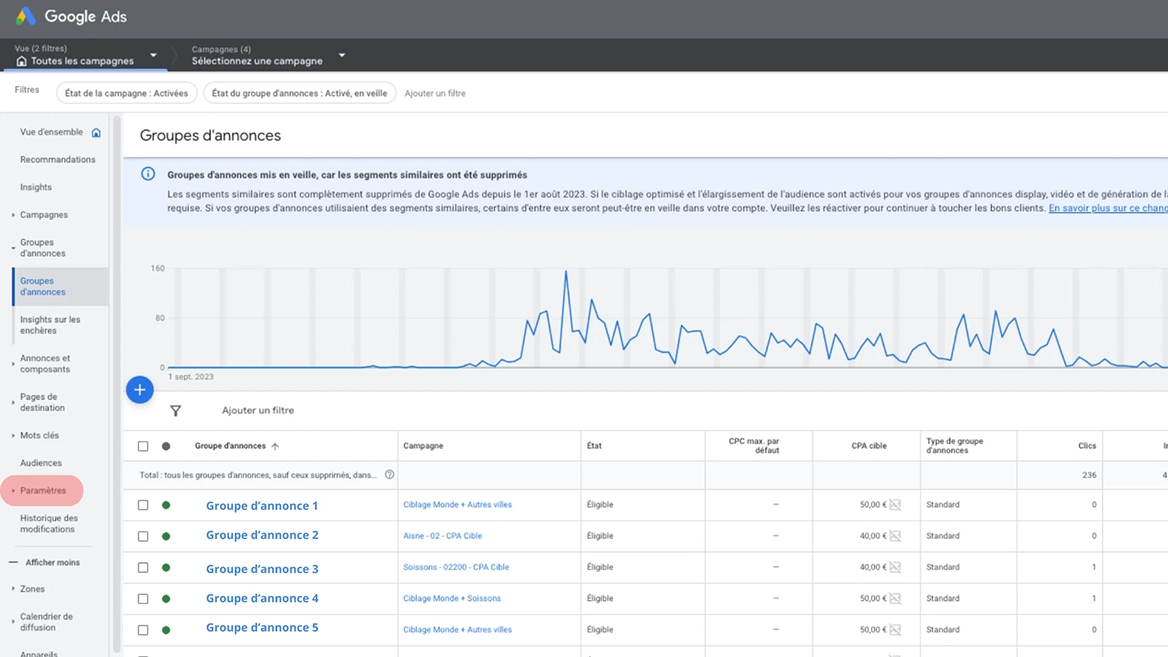Click filter chip État du groupe d'annonces

[299, 93]
